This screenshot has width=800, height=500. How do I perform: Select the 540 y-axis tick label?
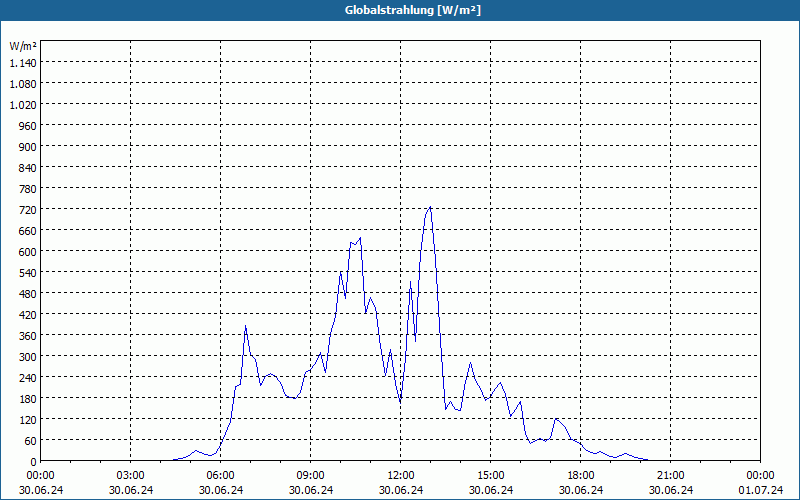(28, 273)
